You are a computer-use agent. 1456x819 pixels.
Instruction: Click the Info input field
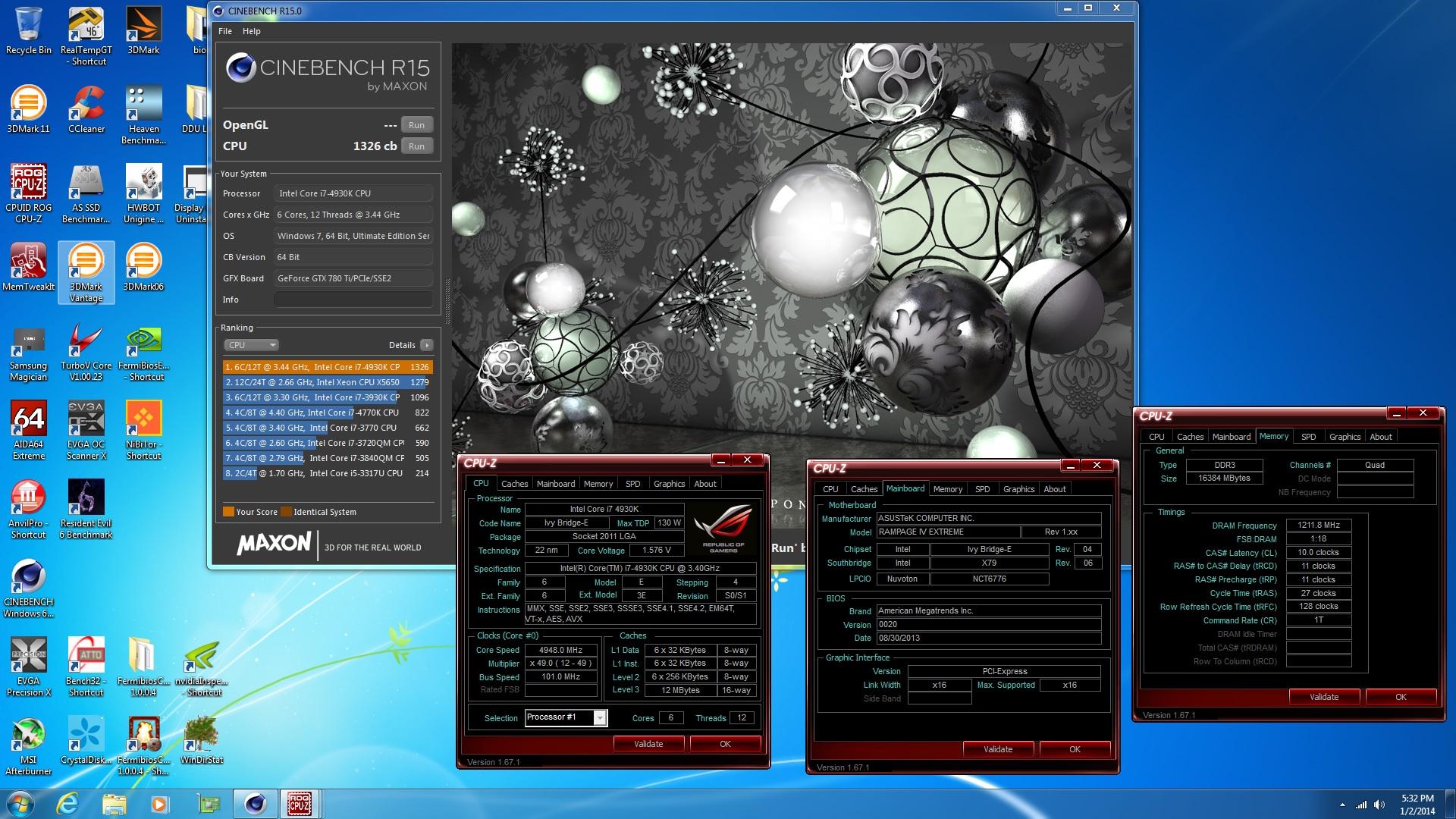(353, 300)
